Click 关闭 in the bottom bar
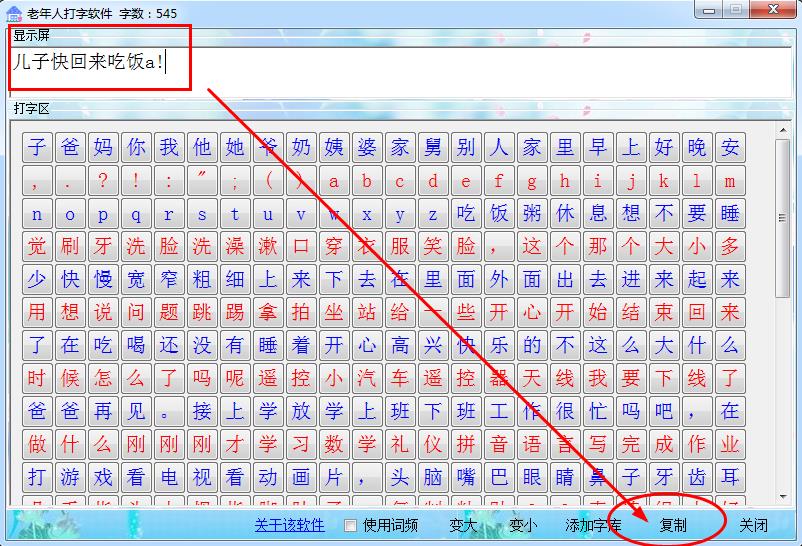 [753, 525]
